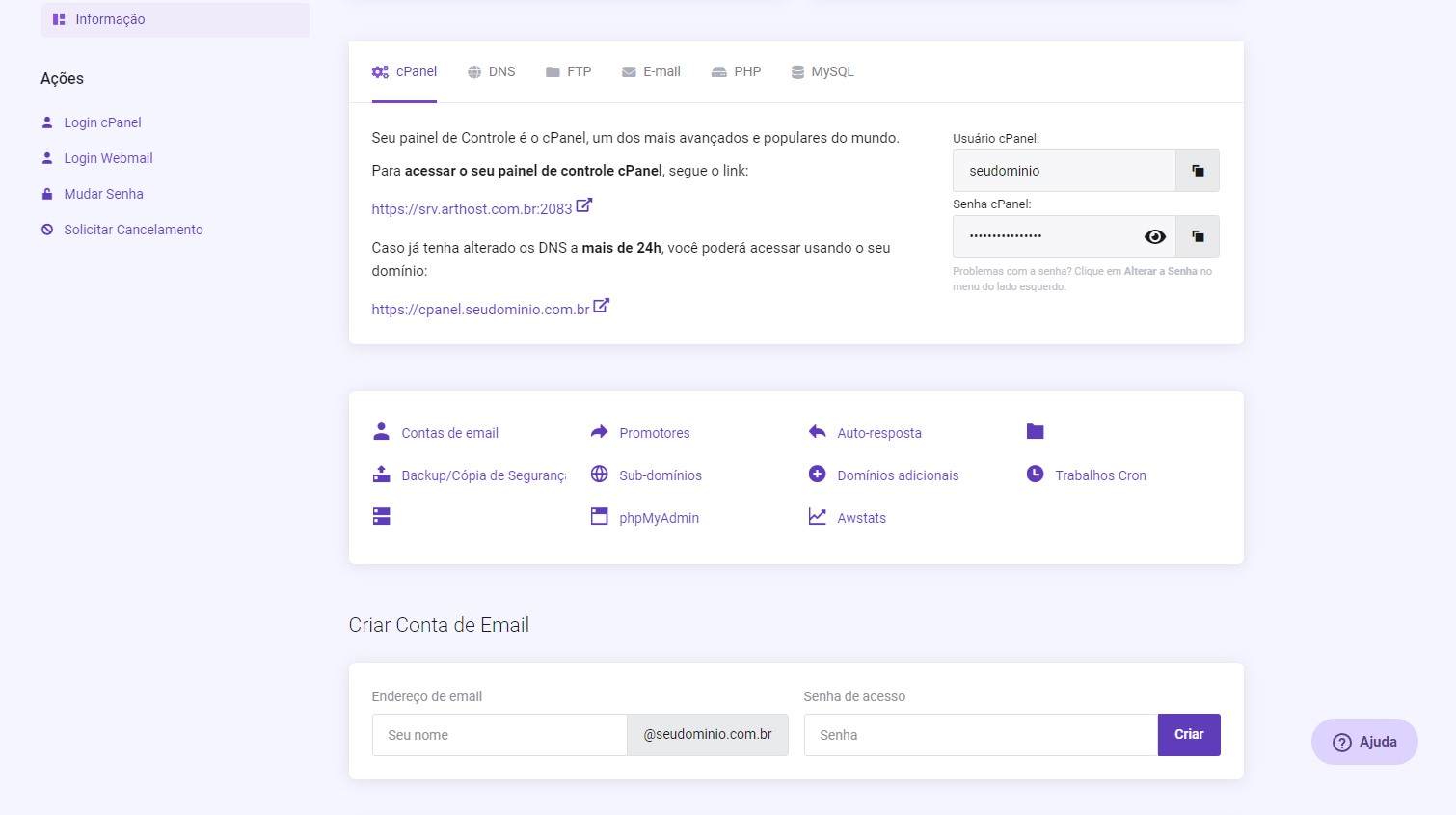Open external link icon for srv.arthost.com.br
1456x815 pixels.
pos(583,205)
